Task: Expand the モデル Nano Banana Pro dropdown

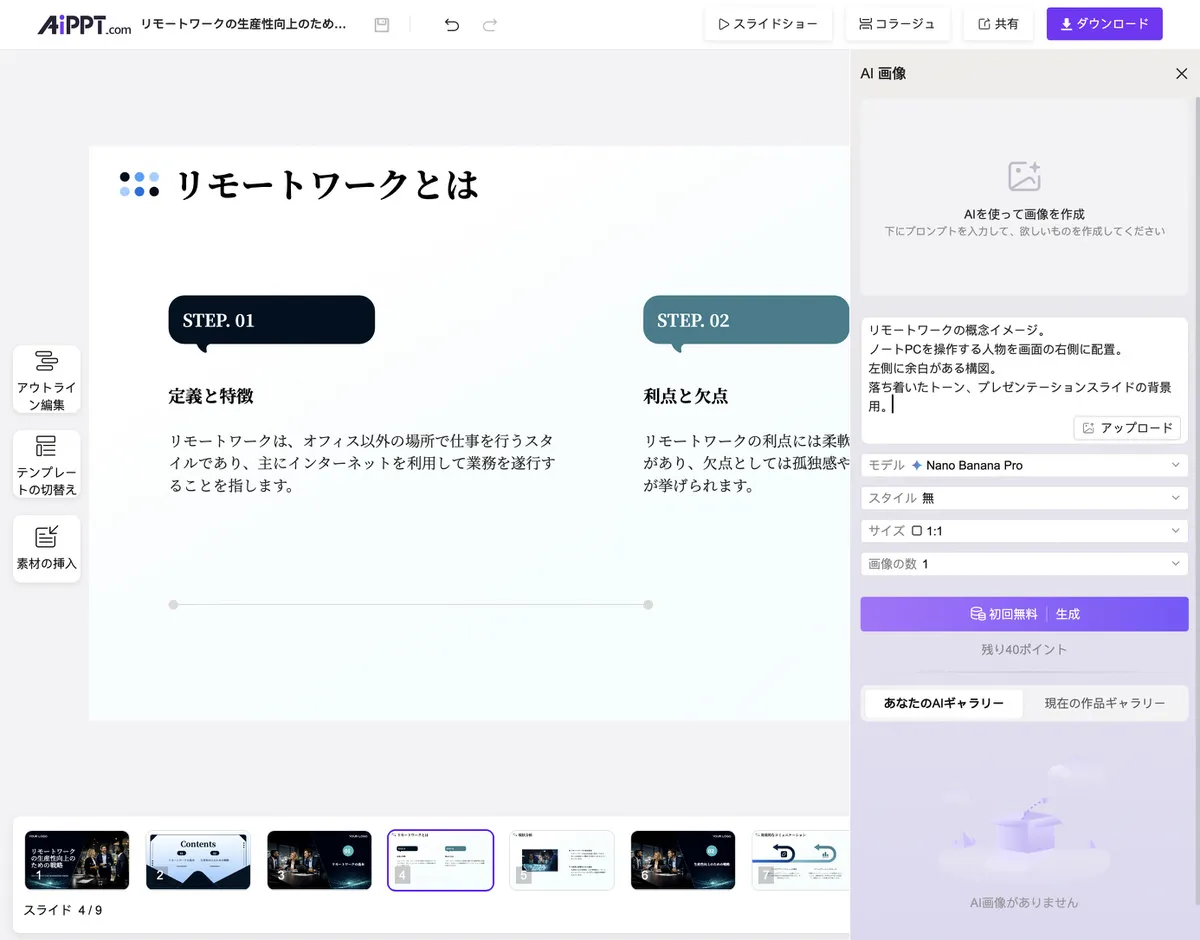Action: pyautogui.click(x=1024, y=465)
